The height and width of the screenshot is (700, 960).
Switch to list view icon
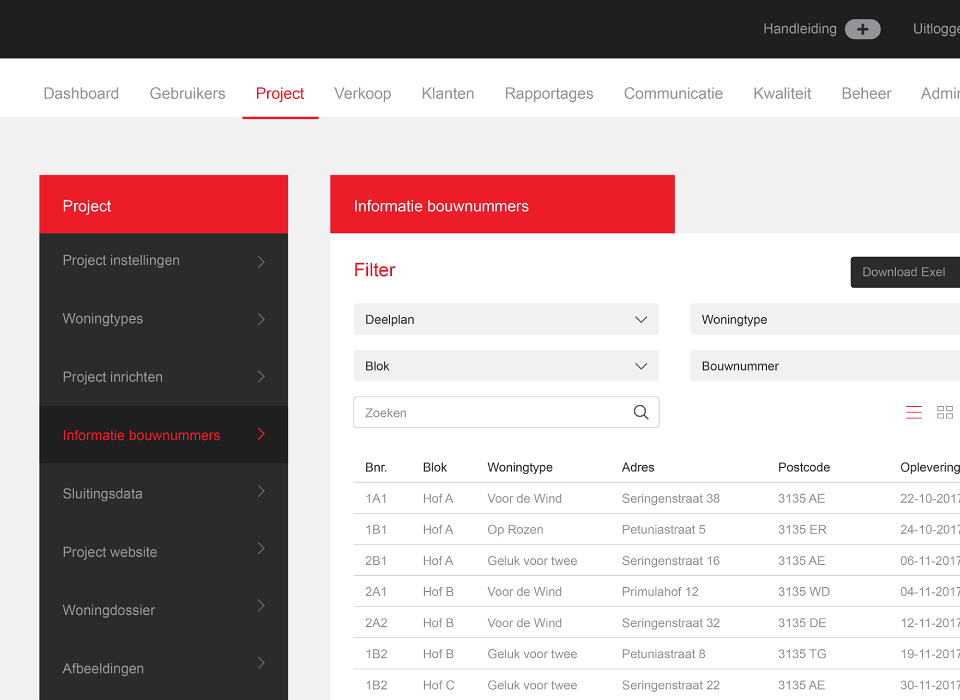tap(913, 412)
